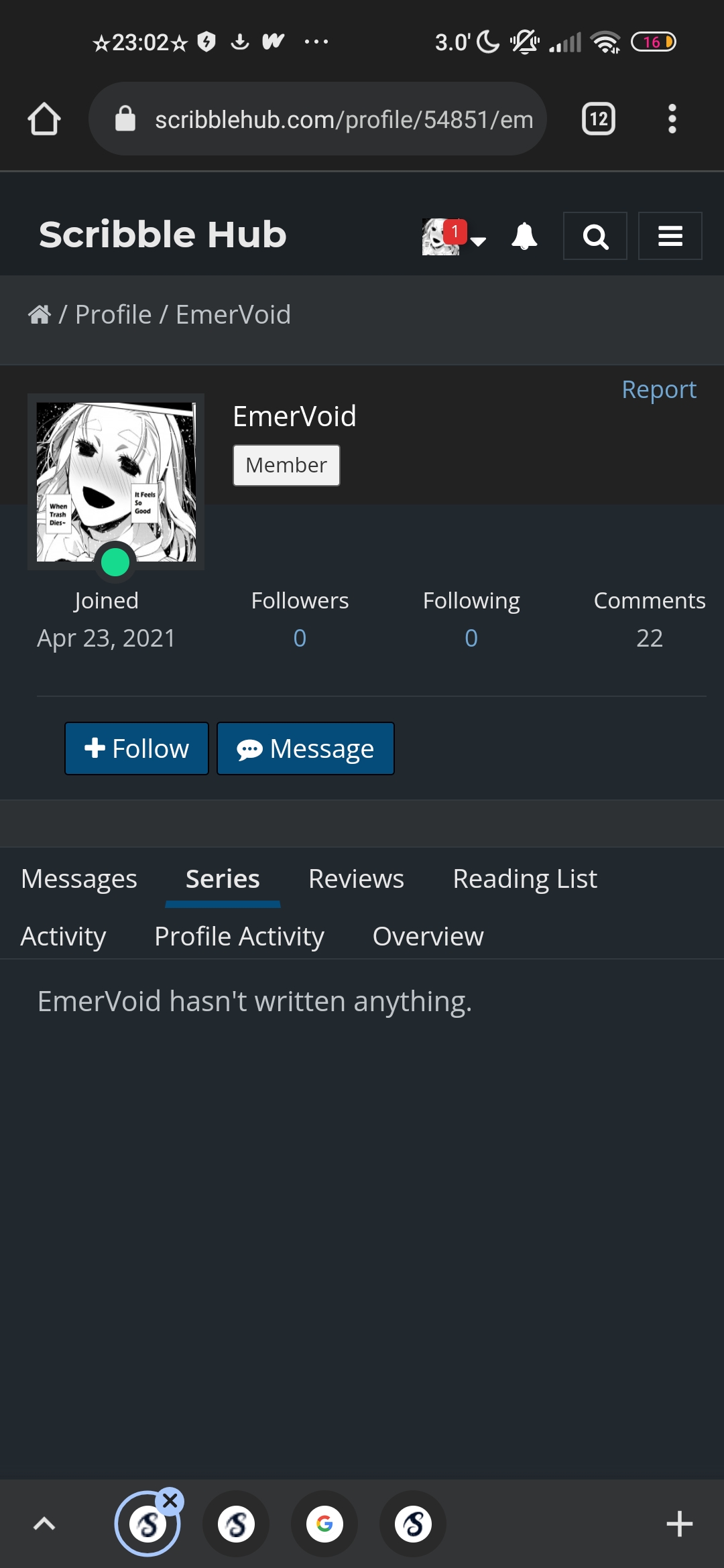The width and height of the screenshot is (724, 1568).
Task: Tap the browser home icon
Action: (x=44, y=119)
